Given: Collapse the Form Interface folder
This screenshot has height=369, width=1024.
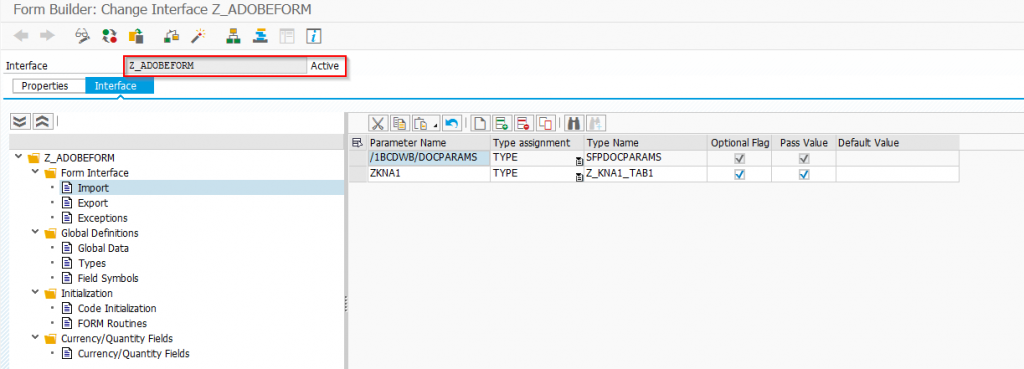Looking at the screenshot, I should 34,173.
